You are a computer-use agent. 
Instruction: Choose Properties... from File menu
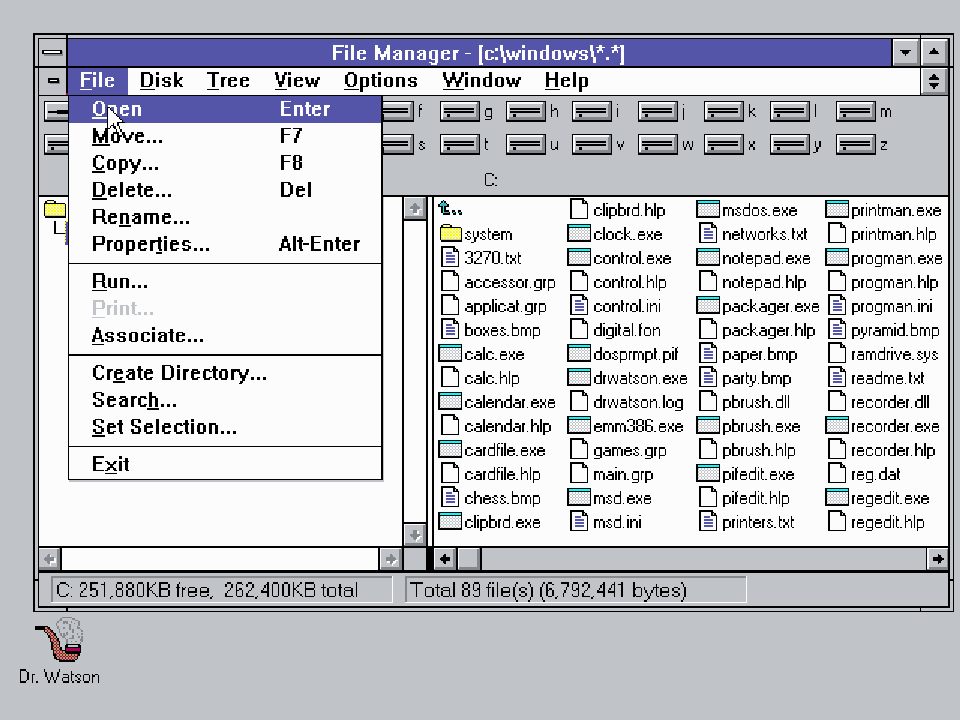pyautogui.click(x=225, y=244)
